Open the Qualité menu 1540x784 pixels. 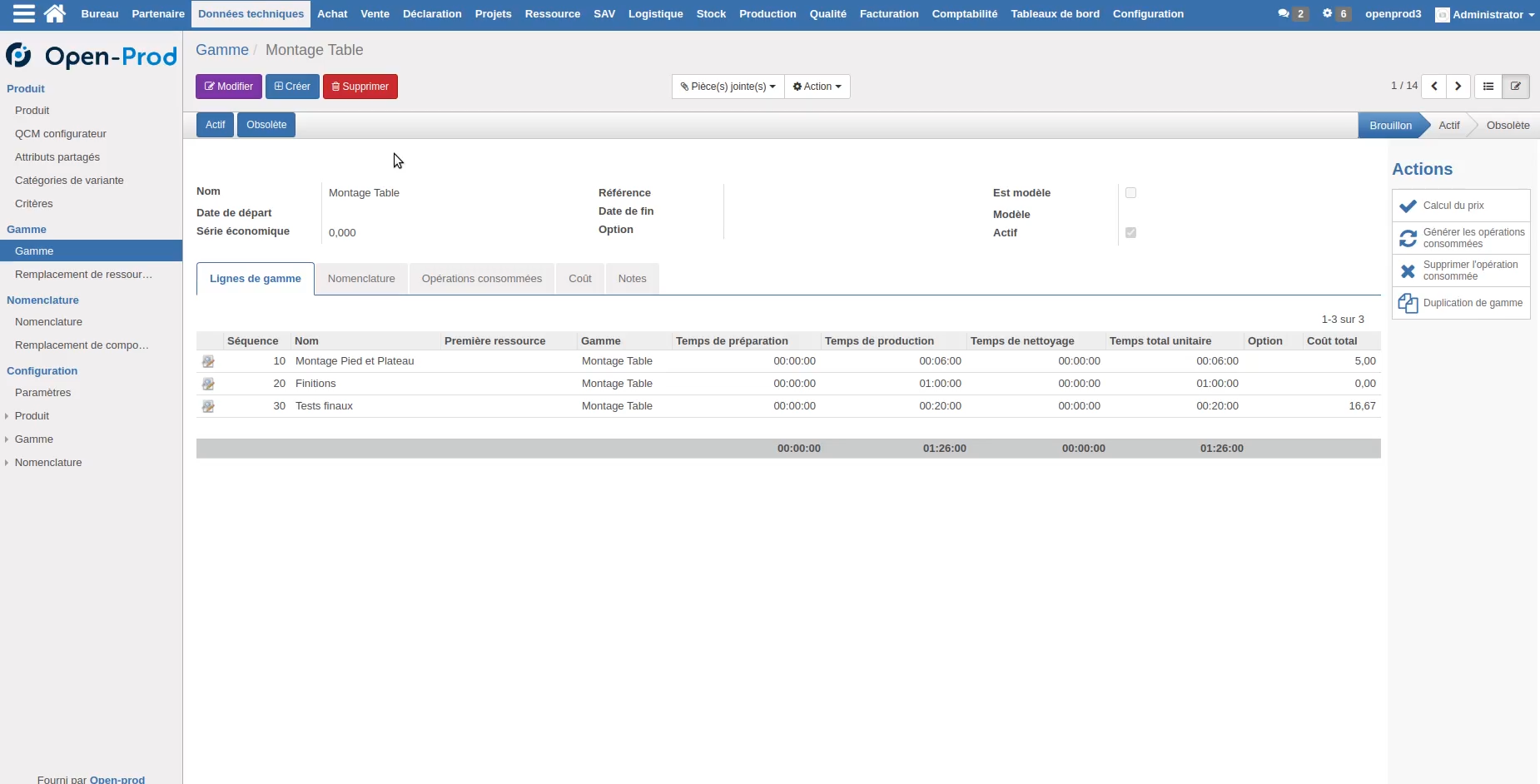(x=827, y=13)
